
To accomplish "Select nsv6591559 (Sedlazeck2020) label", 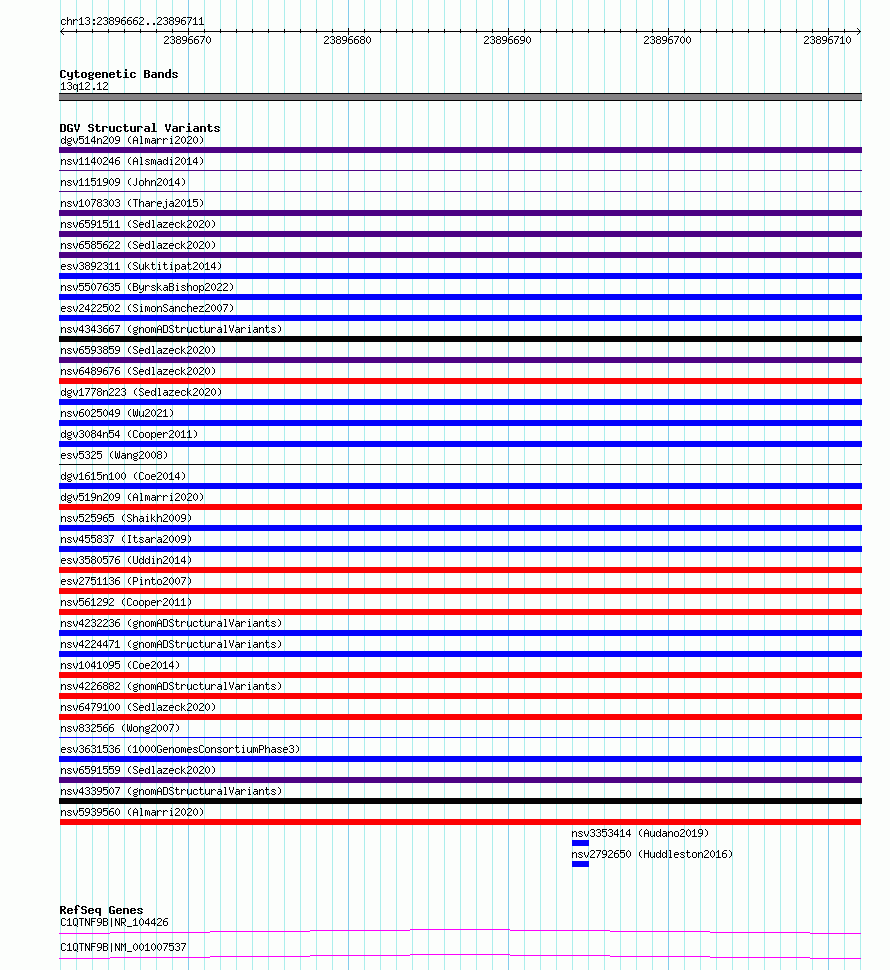I will [x=138, y=771].
